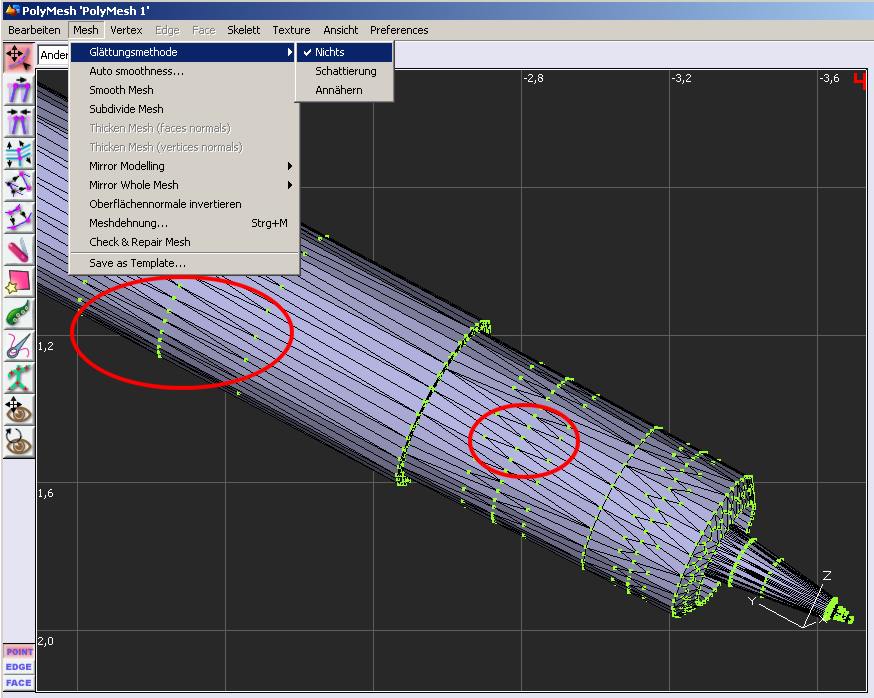The image size is (874, 698).
Task: Switch to FACE selection mode
Action: [x=19, y=682]
